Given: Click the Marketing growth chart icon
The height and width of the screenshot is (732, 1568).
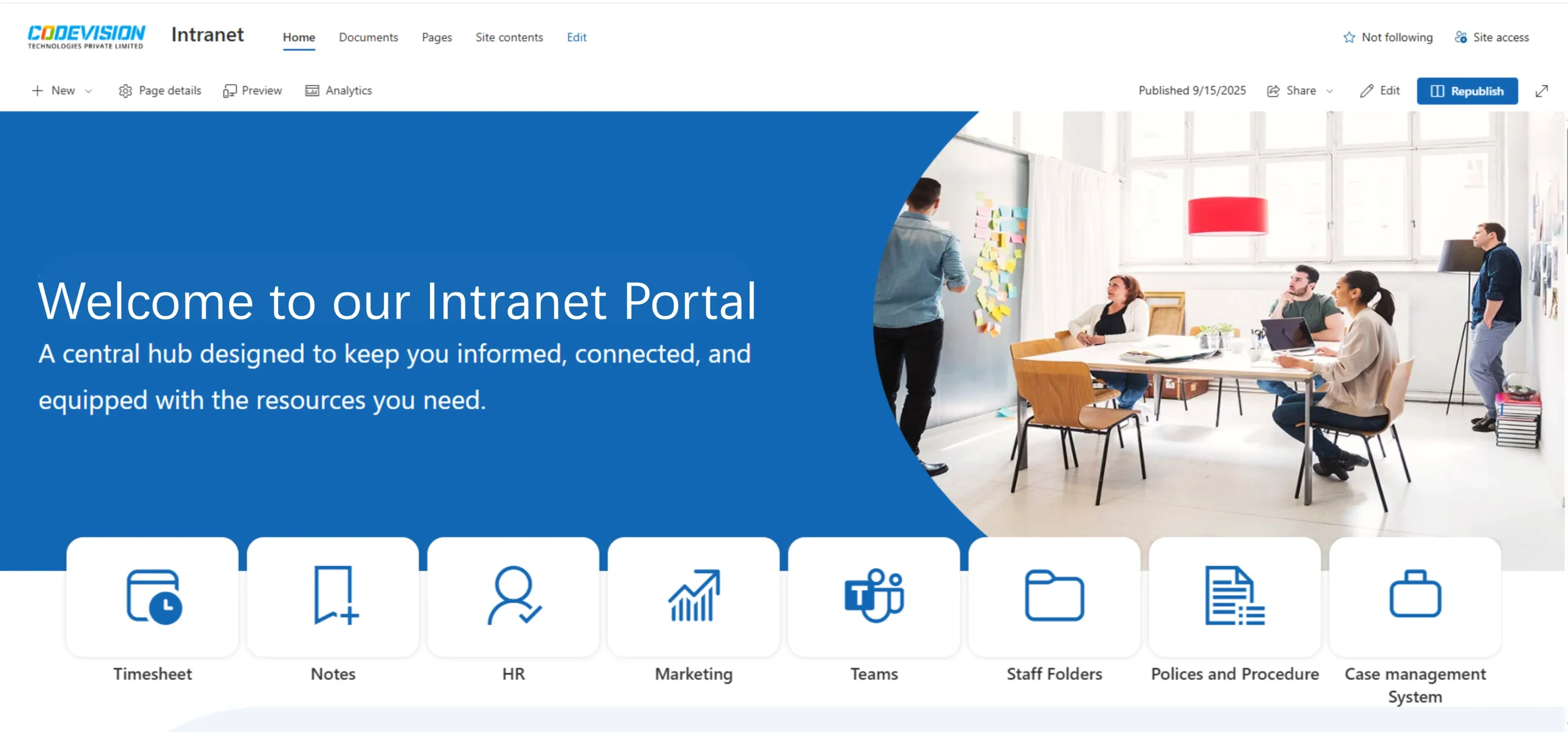Looking at the screenshot, I should (693, 596).
